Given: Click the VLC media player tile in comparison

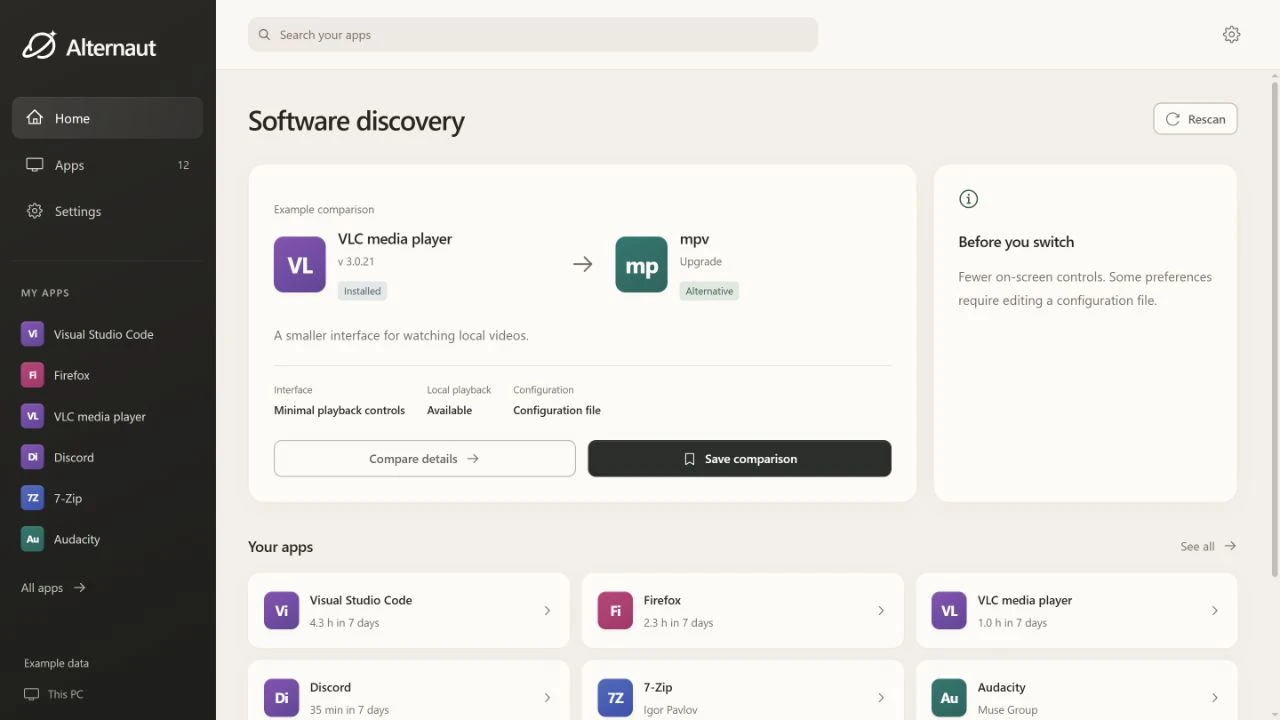Looking at the screenshot, I should [300, 264].
